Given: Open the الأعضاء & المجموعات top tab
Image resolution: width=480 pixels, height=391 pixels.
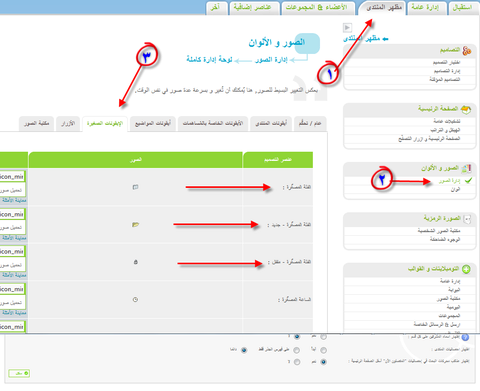Looking at the screenshot, I should 317,8.
